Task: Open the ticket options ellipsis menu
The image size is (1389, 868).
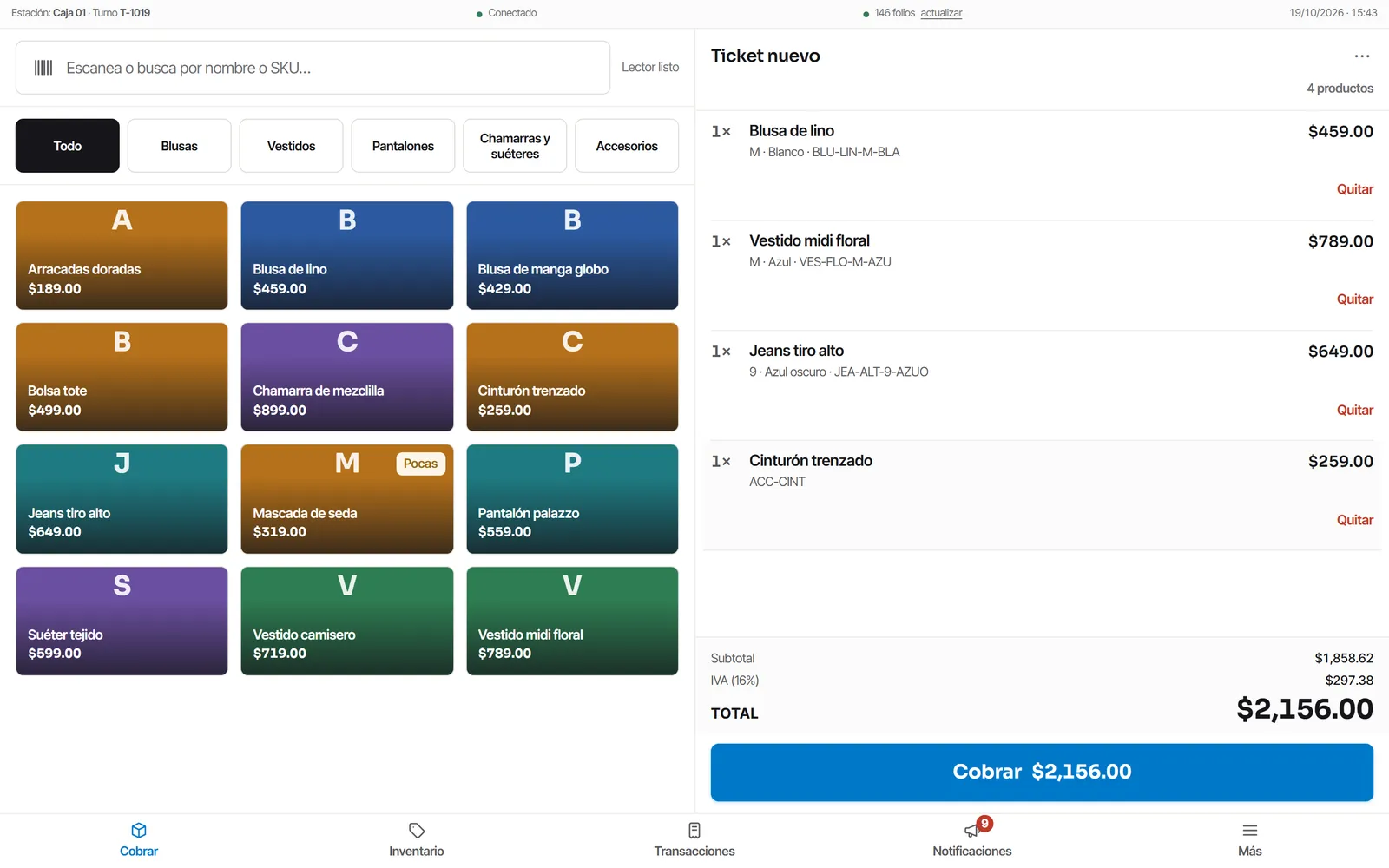Action: [x=1361, y=56]
